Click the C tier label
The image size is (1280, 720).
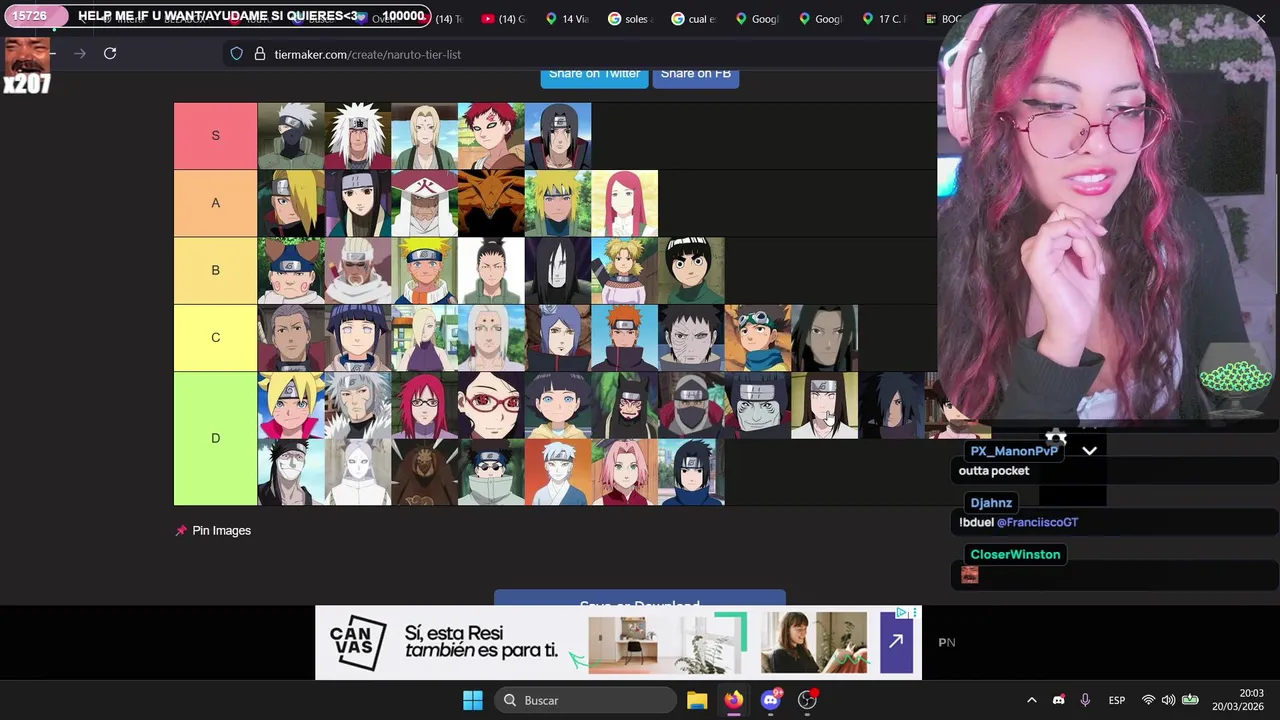pos(215,337)
